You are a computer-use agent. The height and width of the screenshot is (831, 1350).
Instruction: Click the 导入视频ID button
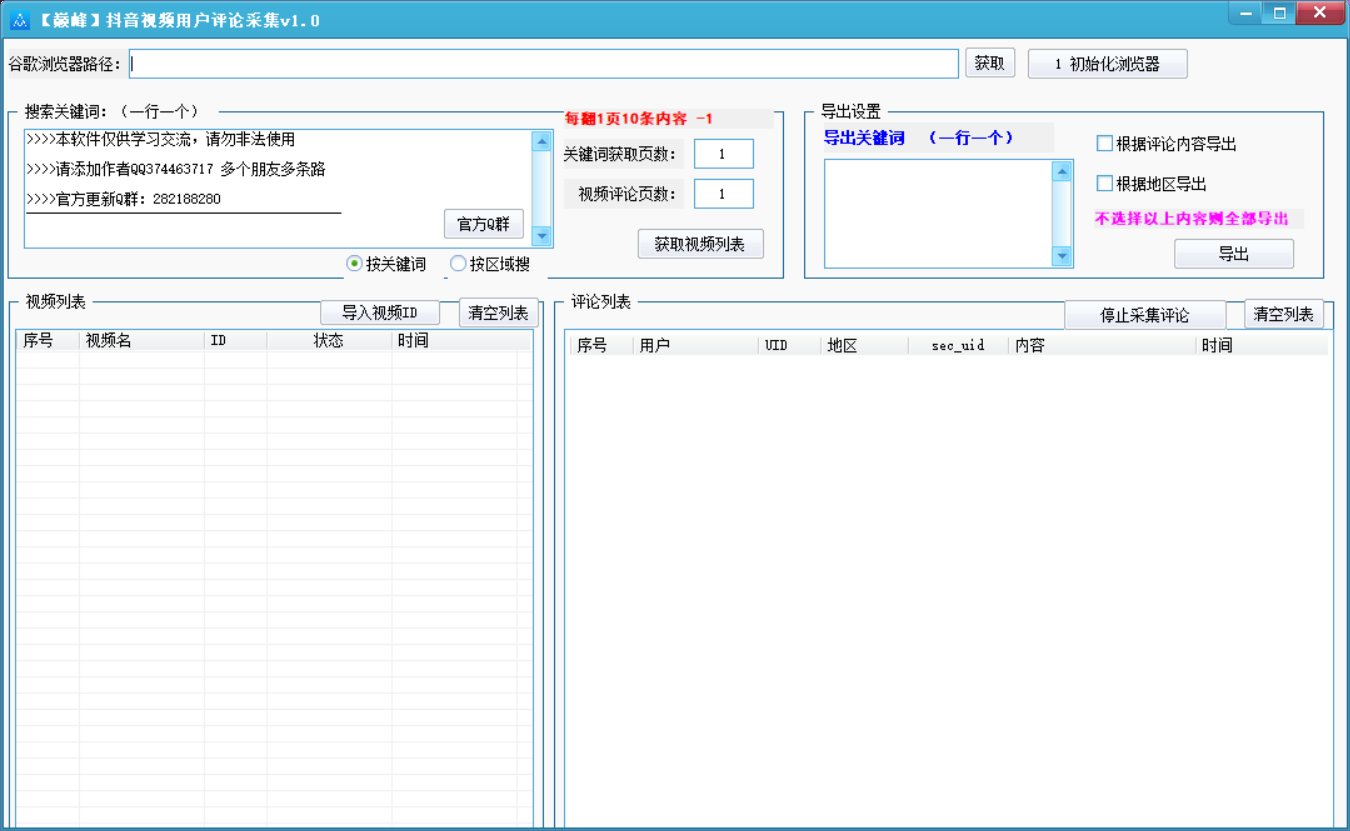tap(380, 312)
